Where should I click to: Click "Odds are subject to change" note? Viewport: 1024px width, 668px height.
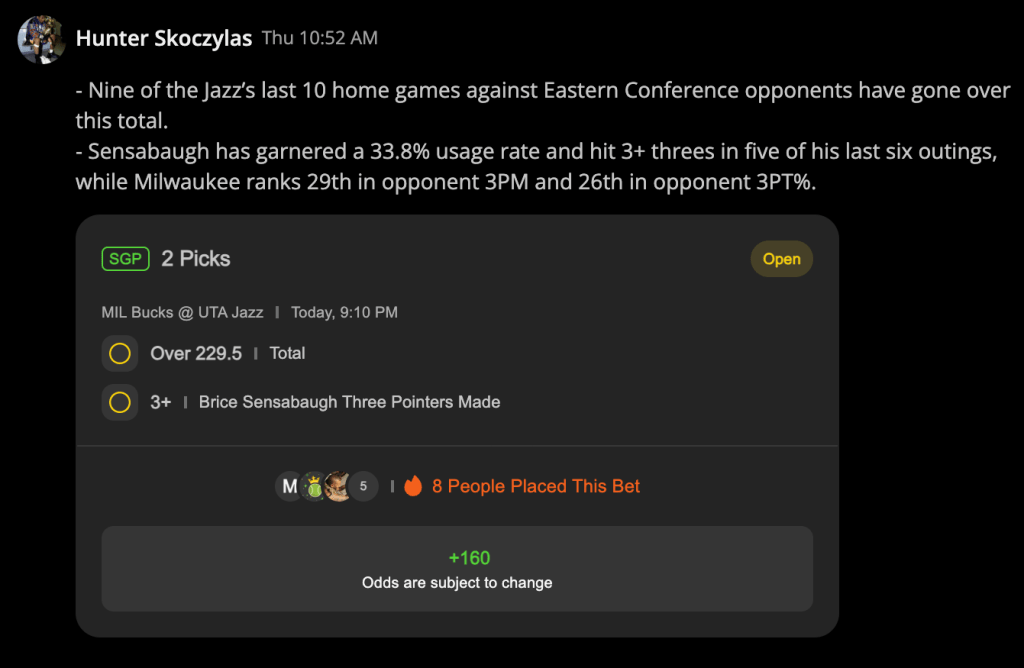(x=457, y=582)
